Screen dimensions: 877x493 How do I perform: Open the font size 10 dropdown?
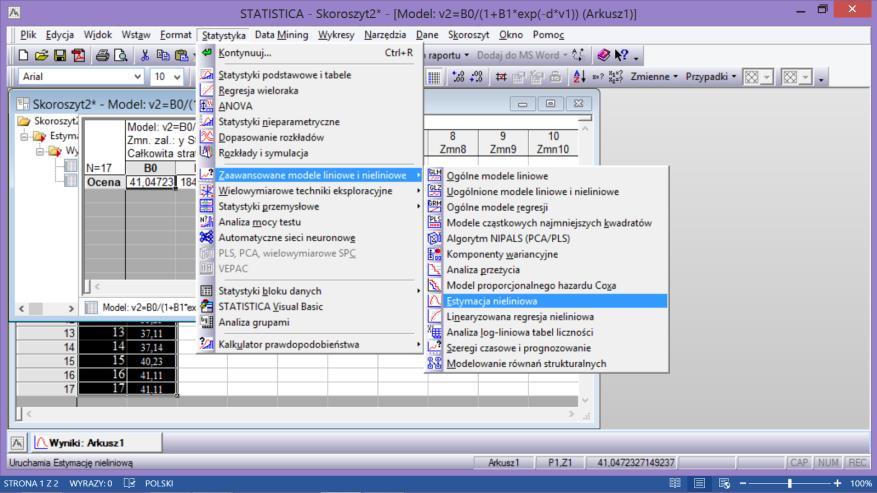(x=177, y=77)
